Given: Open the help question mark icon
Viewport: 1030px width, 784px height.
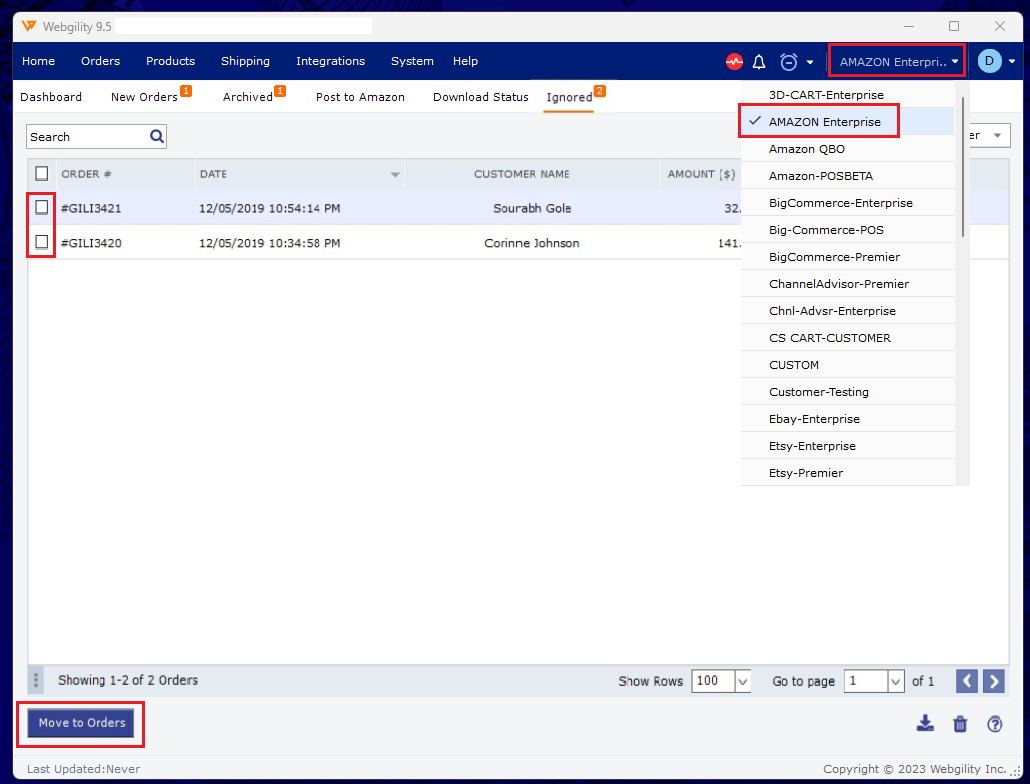Looking at the screenshot, I should click(x=995, y=724).
